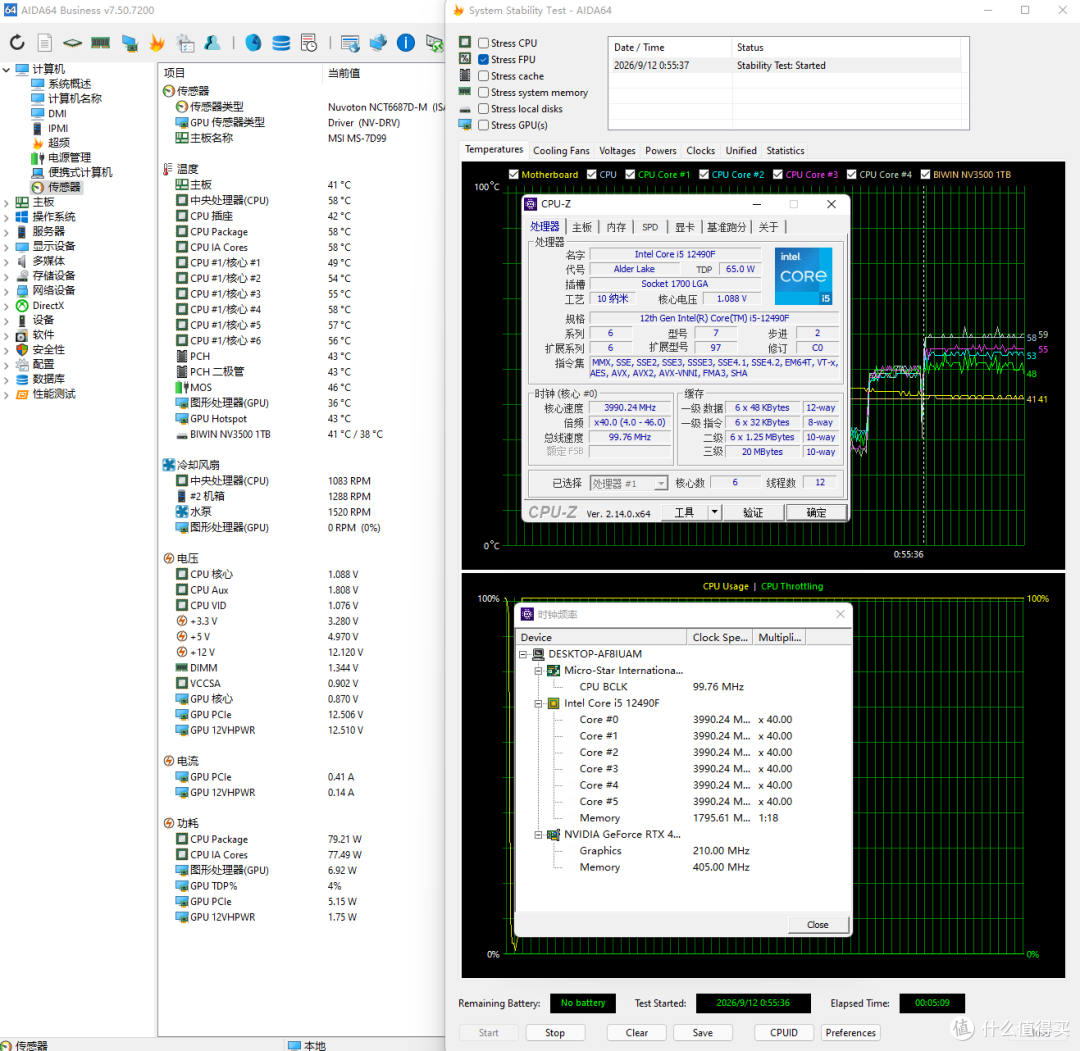Click the 冷却风扇 fan section icon
Image resolution: width=1080 pixels, height=1051 pixels.
click(x=169, y=465)
